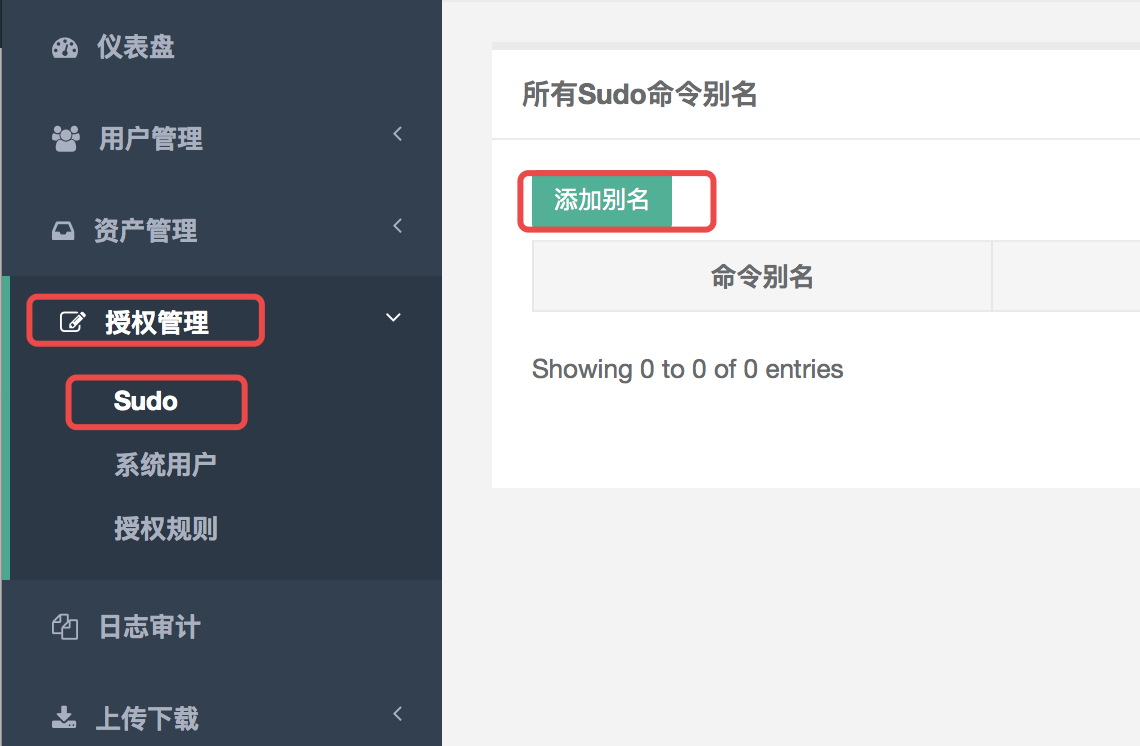Click the dashboard gauge icon

tap(65, 48)
